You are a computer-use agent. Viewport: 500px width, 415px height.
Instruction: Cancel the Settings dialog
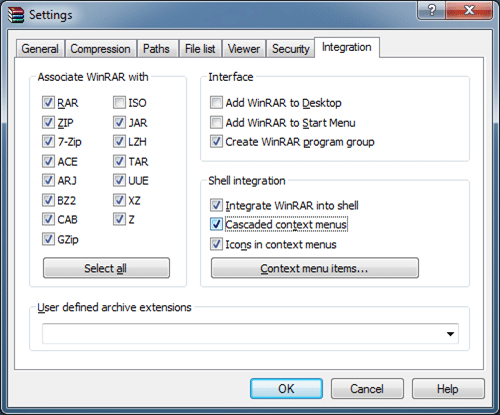367,389
